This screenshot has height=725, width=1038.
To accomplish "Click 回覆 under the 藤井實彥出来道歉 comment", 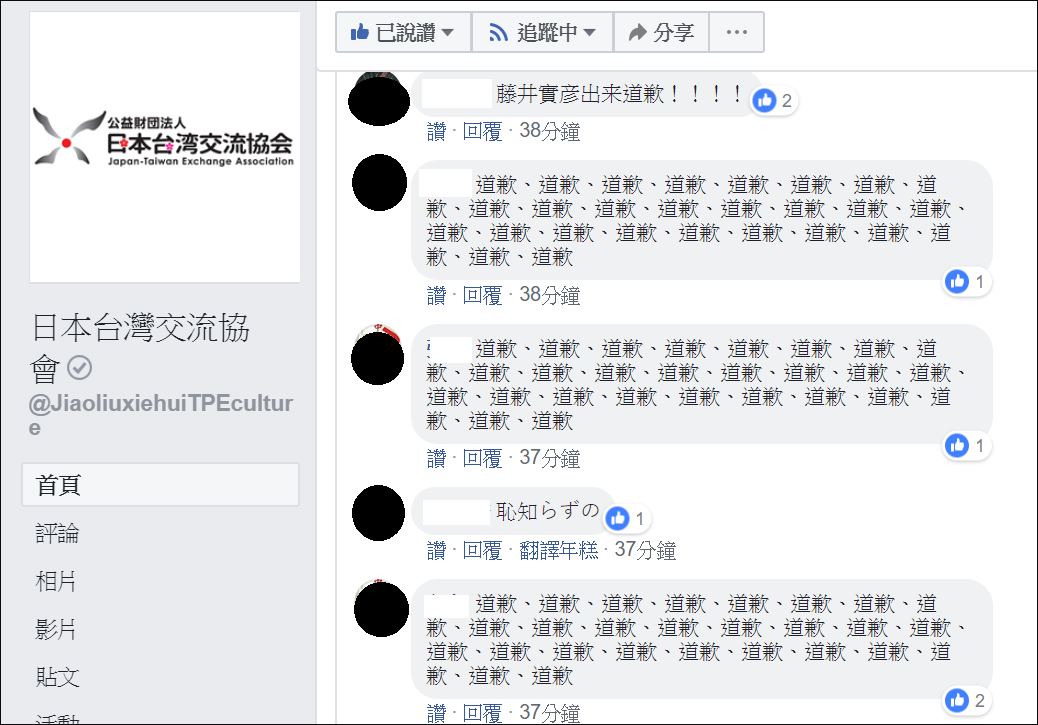I will [482, 132].
